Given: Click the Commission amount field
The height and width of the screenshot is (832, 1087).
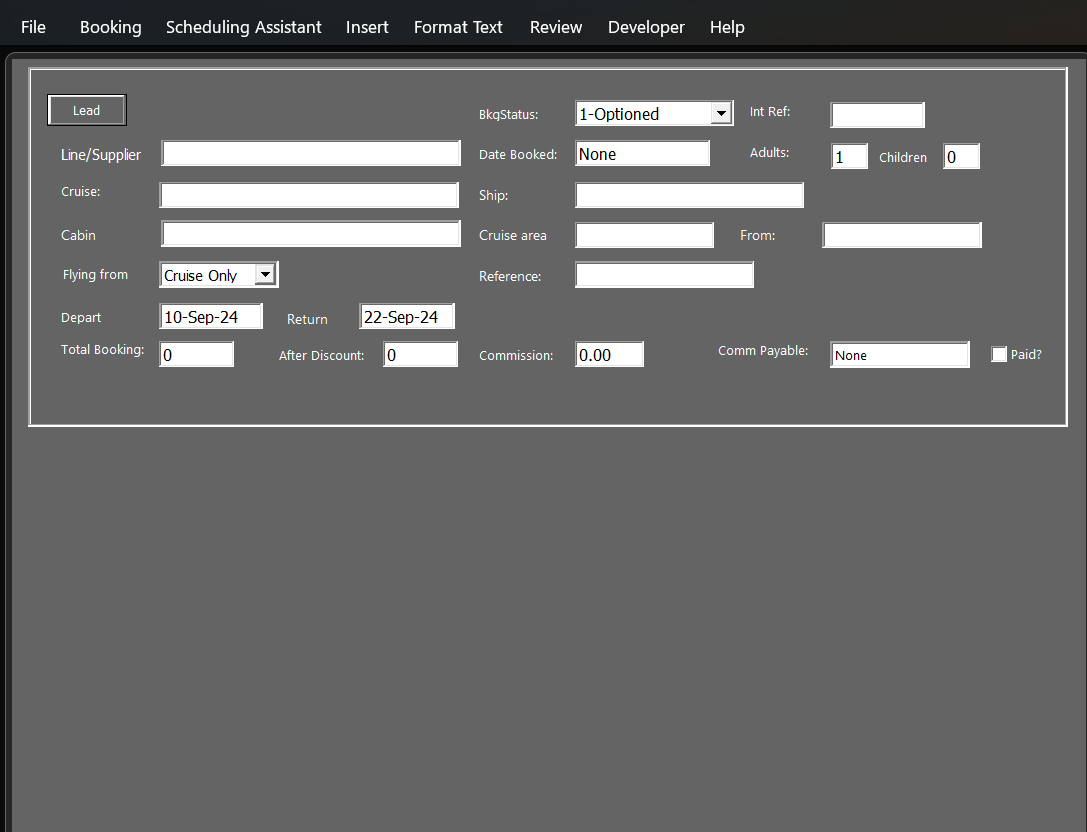Looking at the screenshot, I should coord(609,355).
